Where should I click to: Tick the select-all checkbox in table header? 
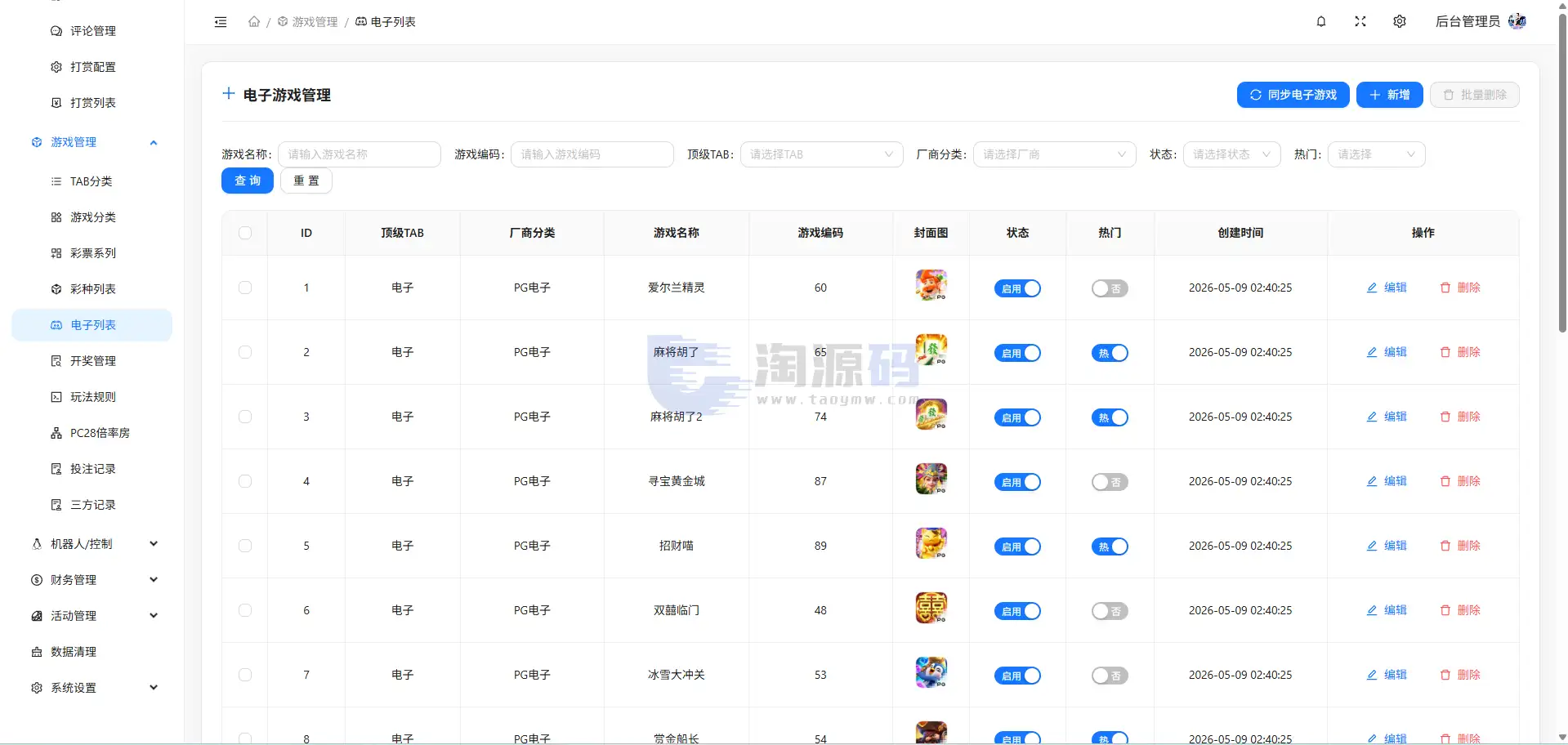(x=245, y=233)
